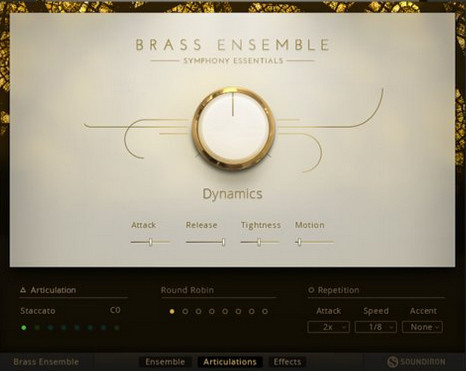Viewport: 466px width, 371px height.
Task: Select the third articulation dot
Action: tap(50, 328)
